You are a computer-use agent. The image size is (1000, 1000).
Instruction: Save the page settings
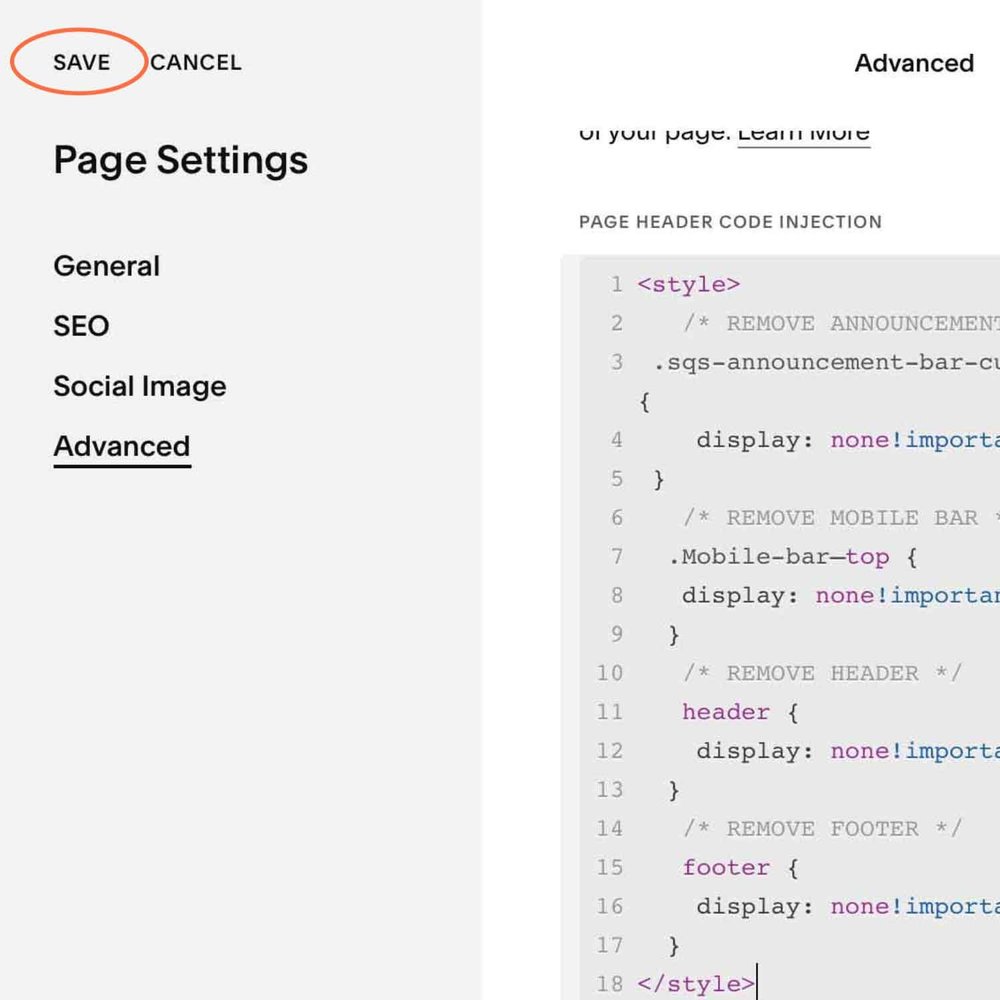80,62
